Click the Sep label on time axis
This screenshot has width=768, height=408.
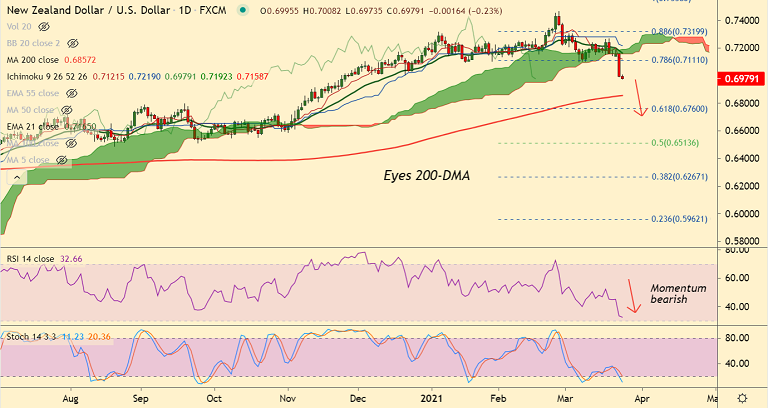point(141,399)
